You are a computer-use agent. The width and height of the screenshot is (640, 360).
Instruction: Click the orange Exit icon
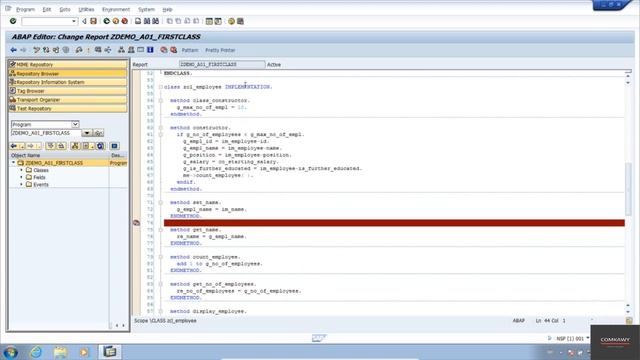point(116,21)
